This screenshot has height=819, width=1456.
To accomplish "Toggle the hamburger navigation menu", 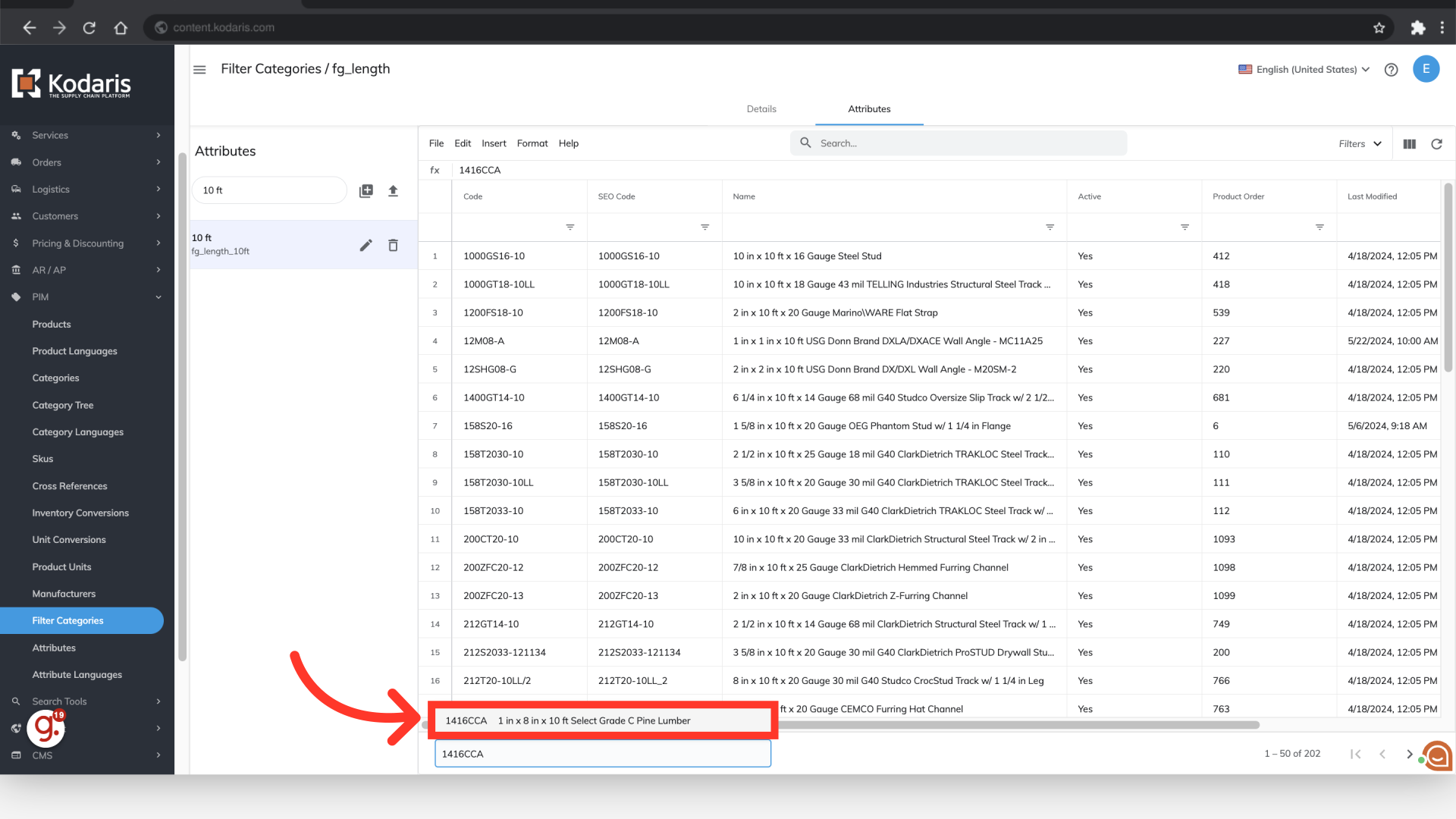I will pyautogui.click(x=199, y=70).
